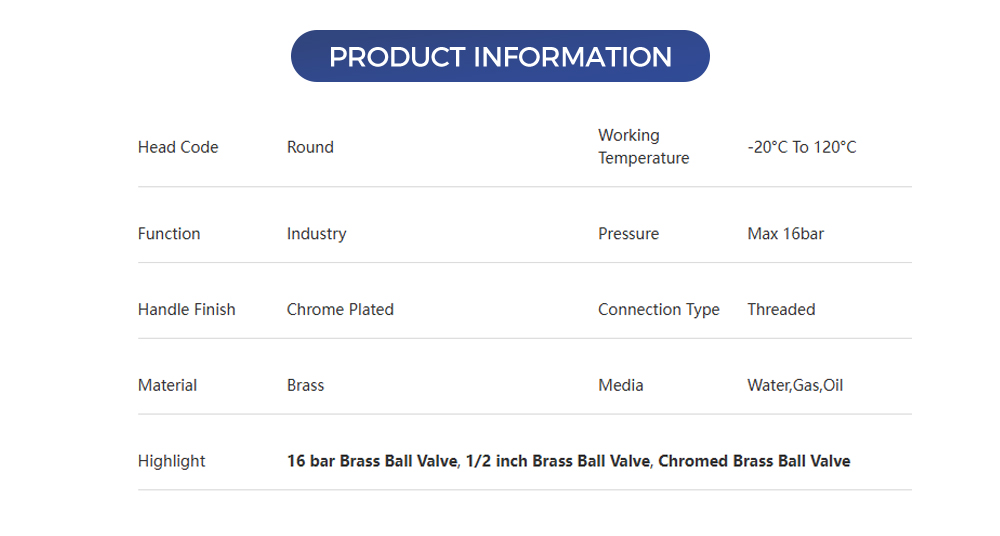The width and height of the screenshot is (1000, 536).
Task: Open the 1/2 inch Brass Ball Valve link
Action: click(x=559, y=461)
